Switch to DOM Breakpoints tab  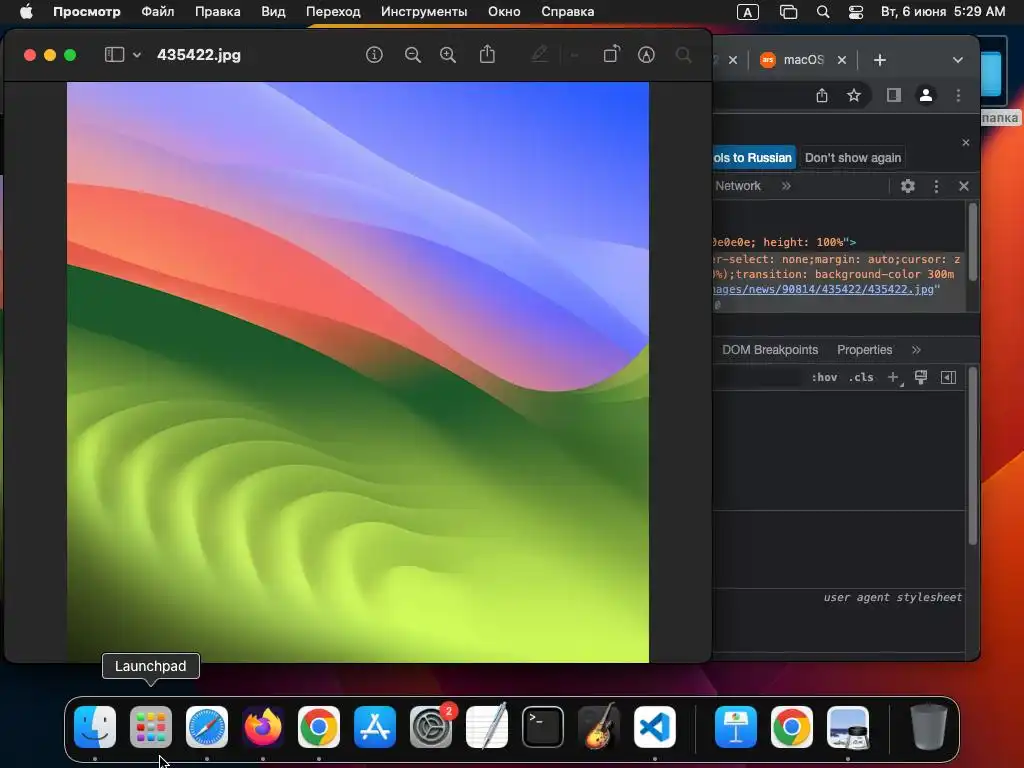point(769,350)
